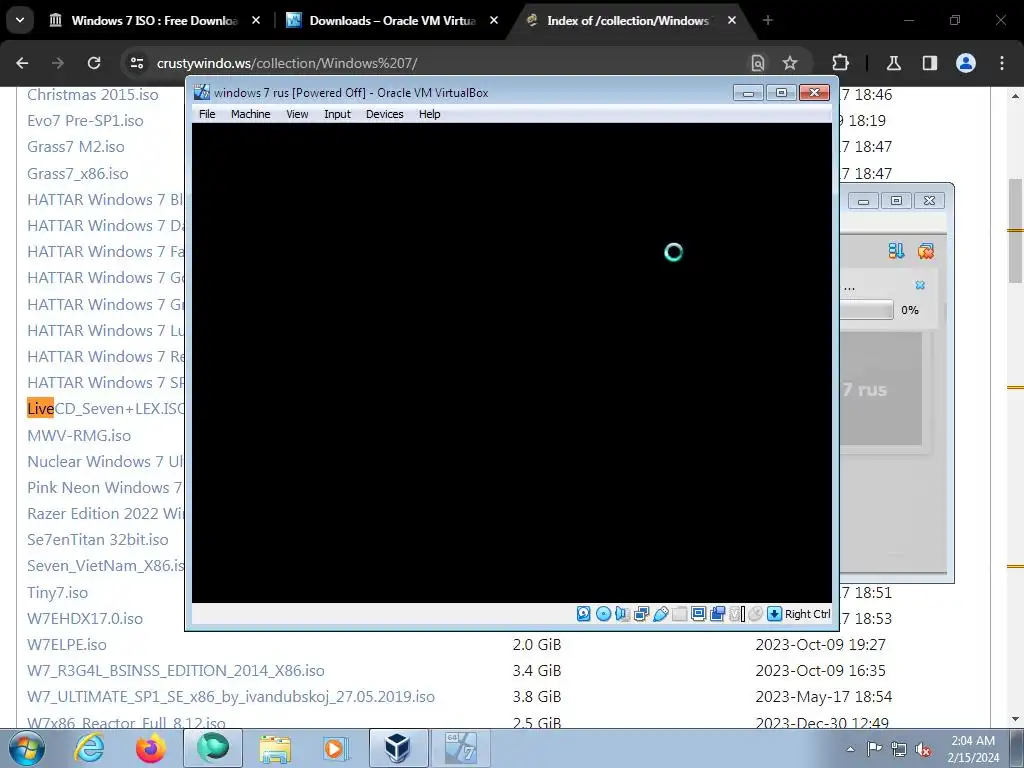The image size is (1024, 768).
Task: Open W7EHDX17.0.iso link
Action: point(85,618)
